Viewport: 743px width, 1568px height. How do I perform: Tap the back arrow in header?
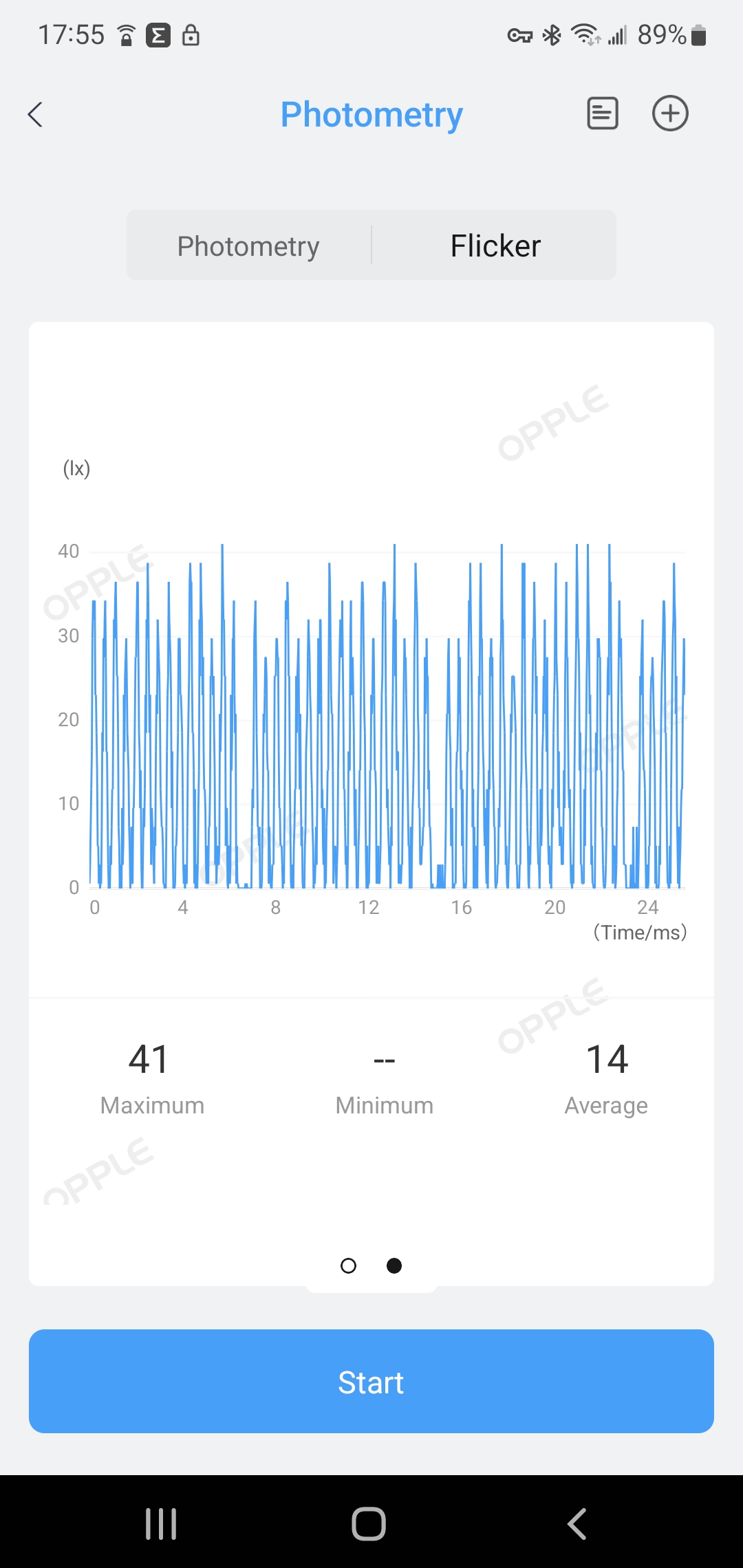(x=36, y=114)
